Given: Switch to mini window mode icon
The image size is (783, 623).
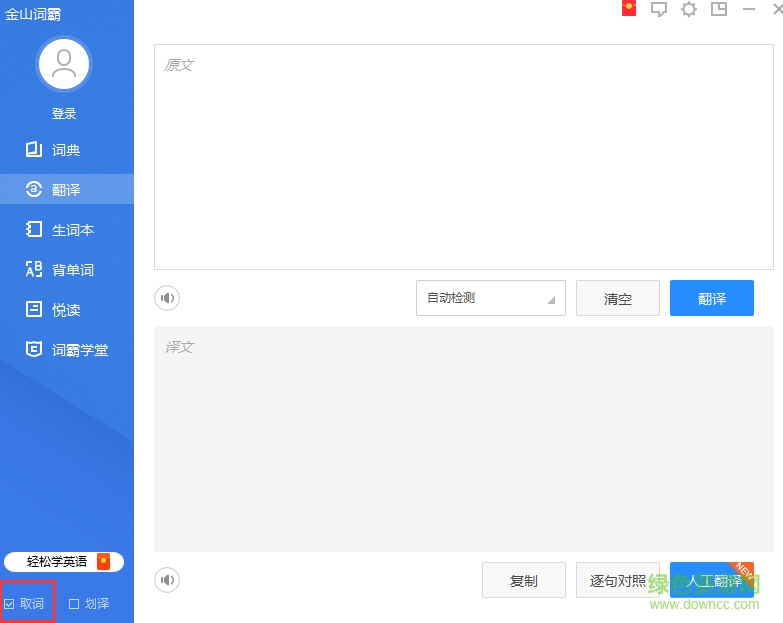Looking at the screenshot, I should click(x=719, y=9).
